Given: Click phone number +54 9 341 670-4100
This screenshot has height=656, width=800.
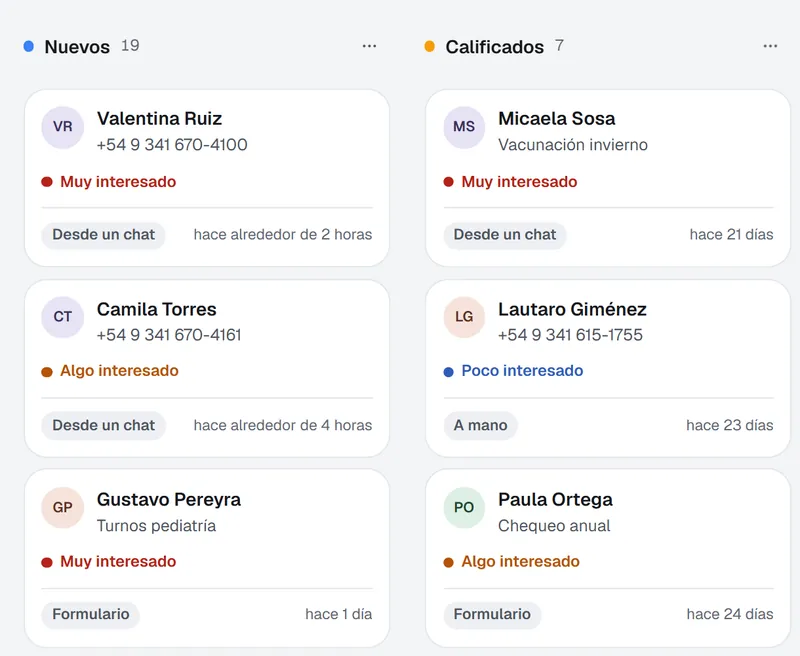Looking at the screenshot, I should click(x=172, y=145).
